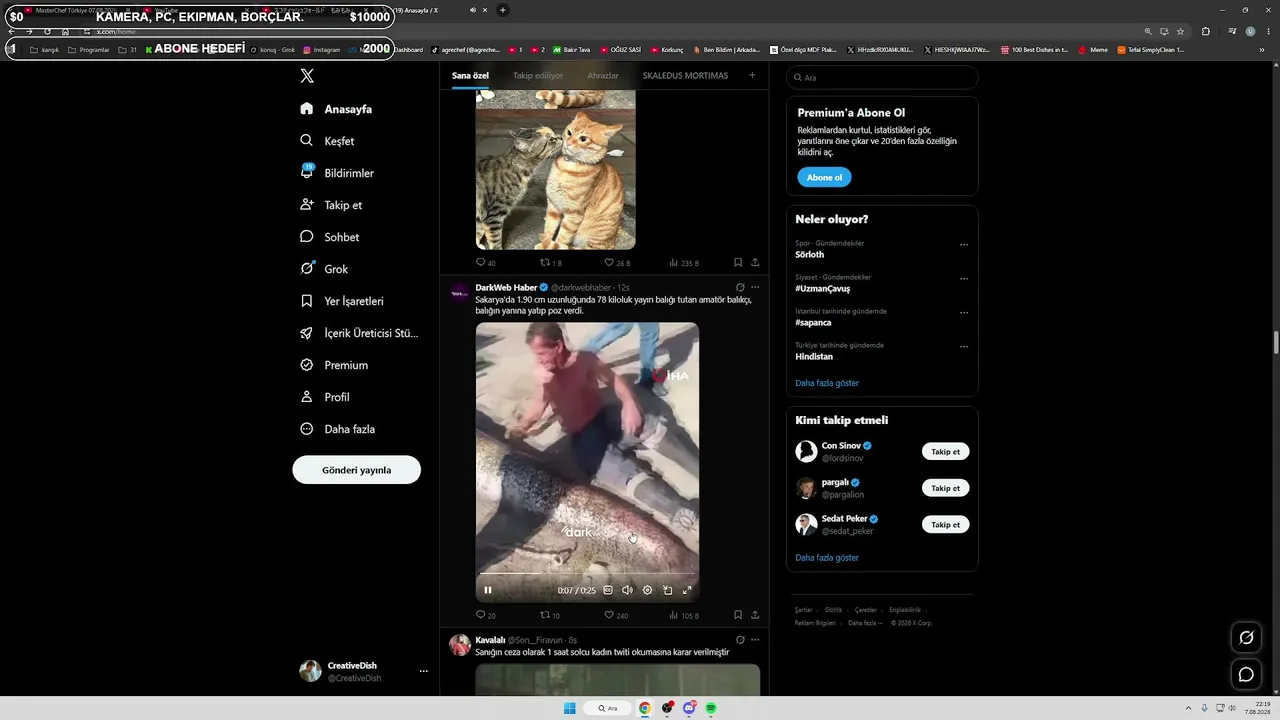Open the Sörloth trending topic
The height and width of the screenshot is (720, 1280).
pos(810,255)
